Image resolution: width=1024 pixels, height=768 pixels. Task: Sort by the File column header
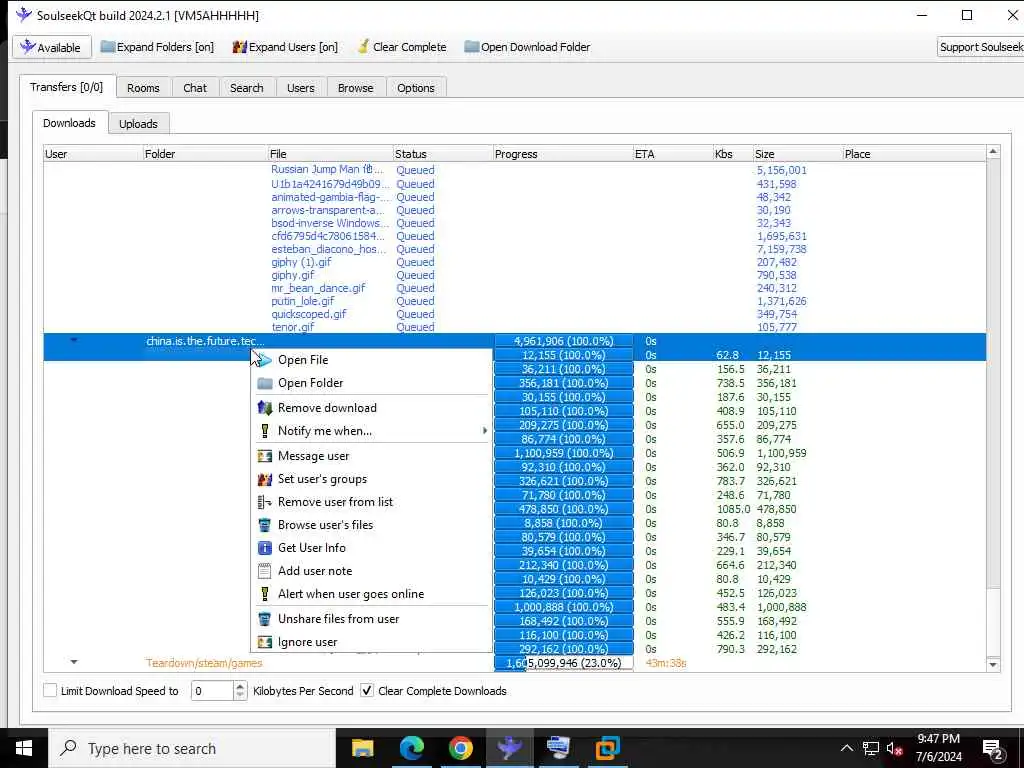[330, 154]
